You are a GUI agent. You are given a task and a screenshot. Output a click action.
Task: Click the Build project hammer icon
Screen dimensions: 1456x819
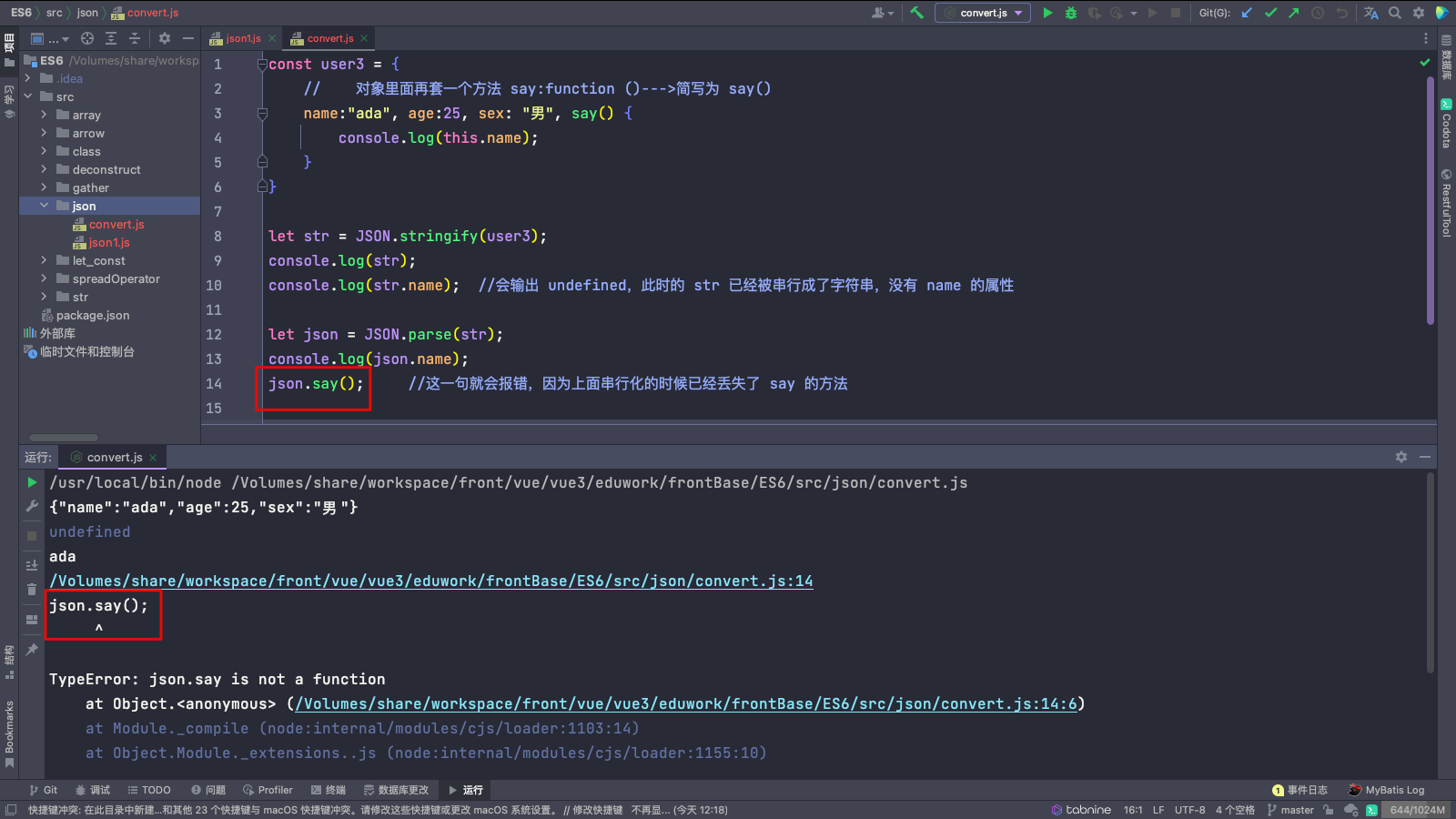[916, 13]
